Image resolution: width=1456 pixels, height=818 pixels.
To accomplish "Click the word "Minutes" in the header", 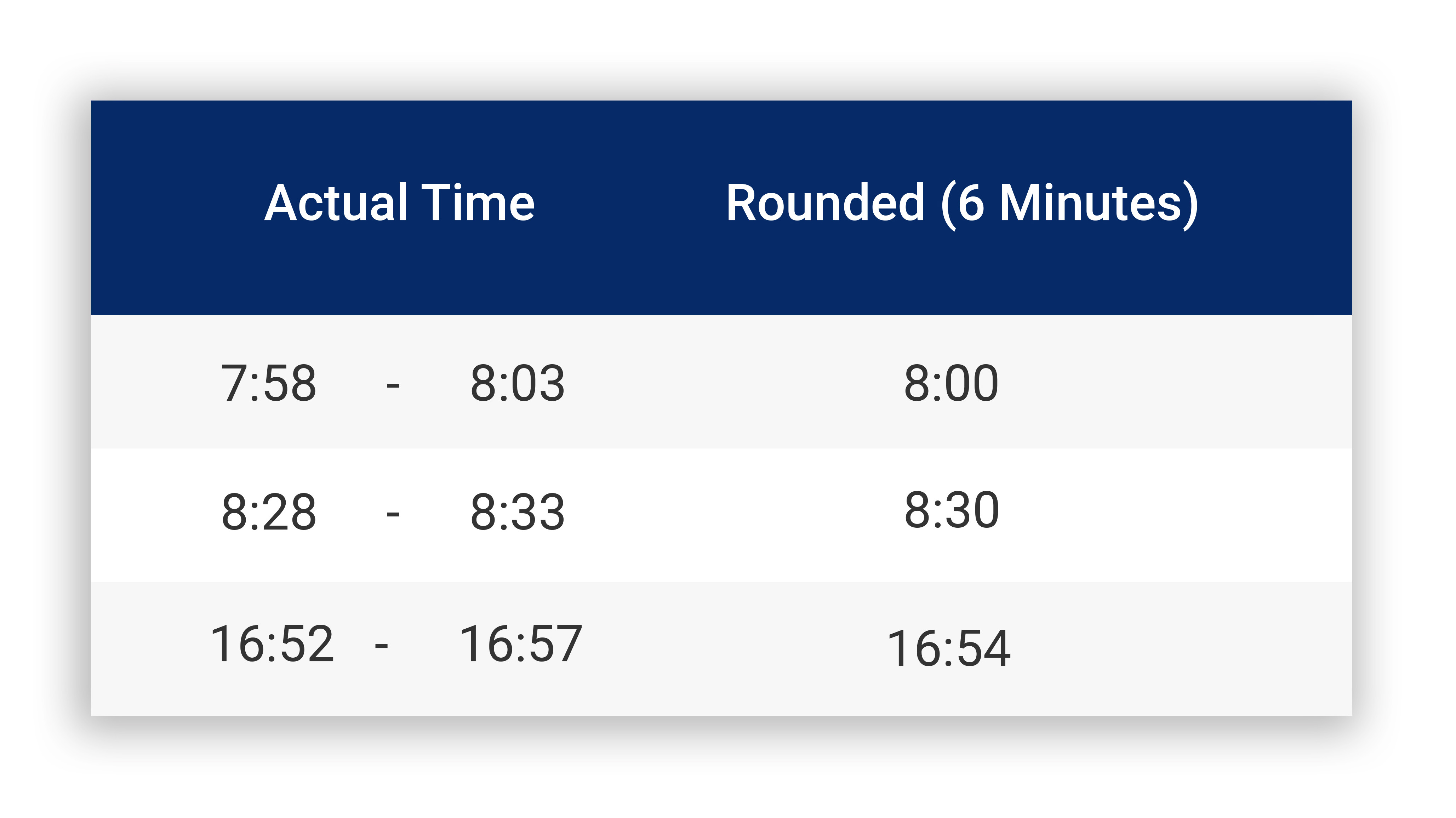I will click(1091, 203).
